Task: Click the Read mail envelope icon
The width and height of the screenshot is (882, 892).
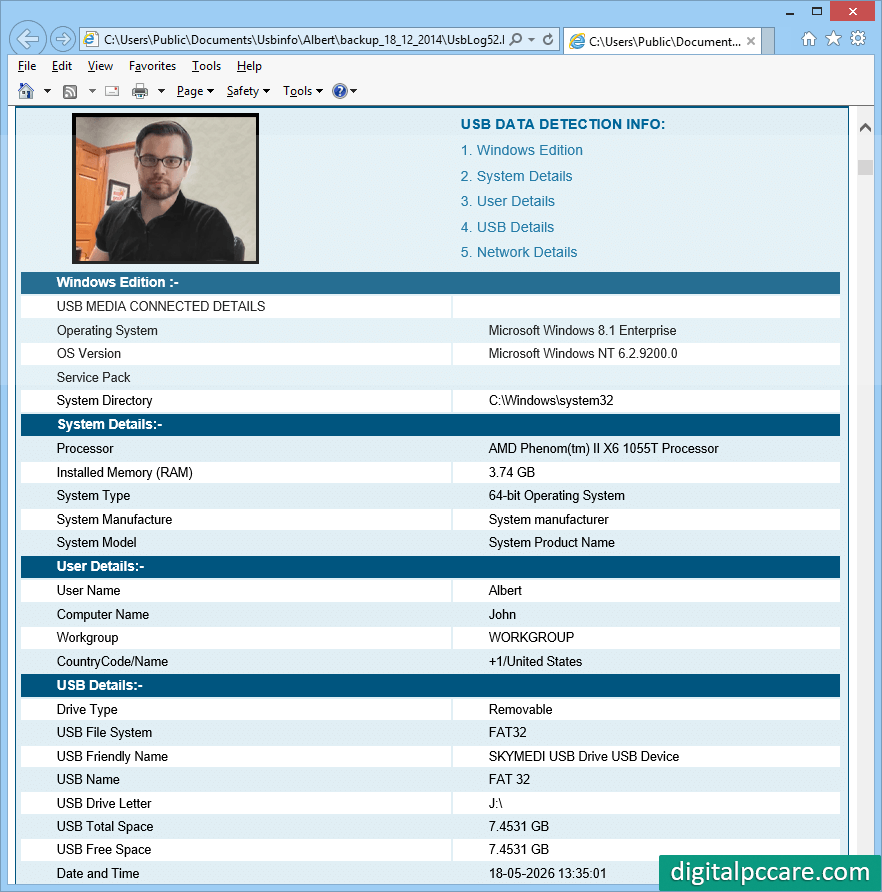Action: coord(112,91)
